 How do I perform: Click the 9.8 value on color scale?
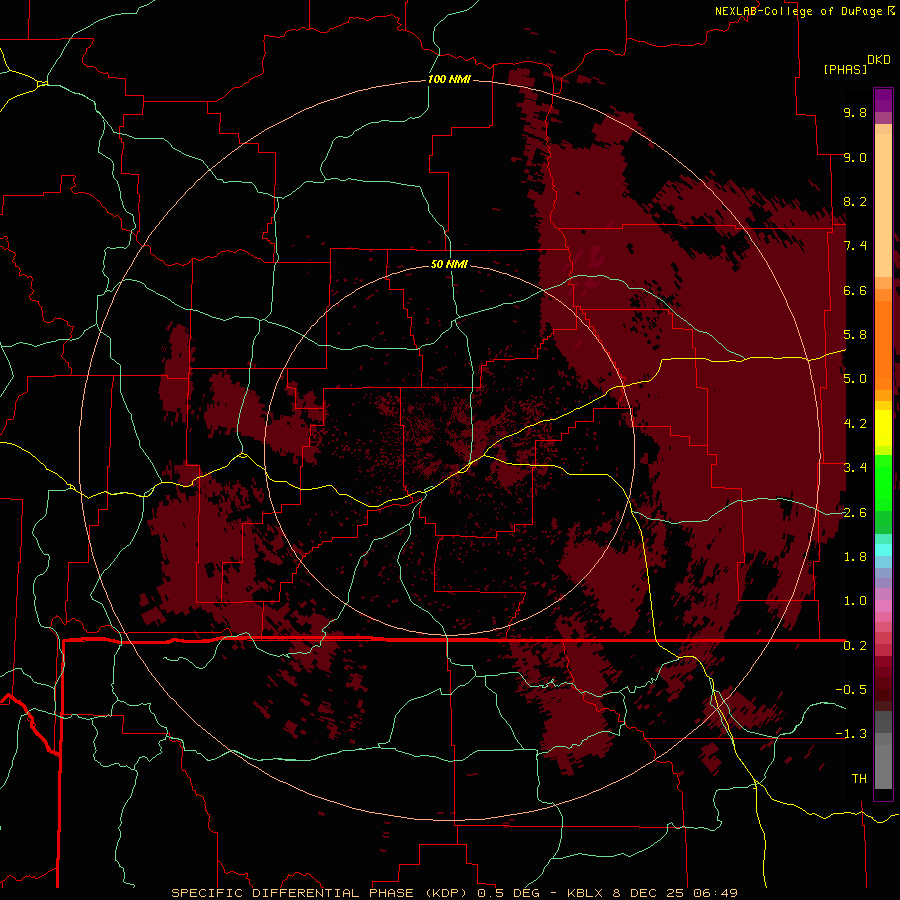pyautogui.click(x=855, y=113)
